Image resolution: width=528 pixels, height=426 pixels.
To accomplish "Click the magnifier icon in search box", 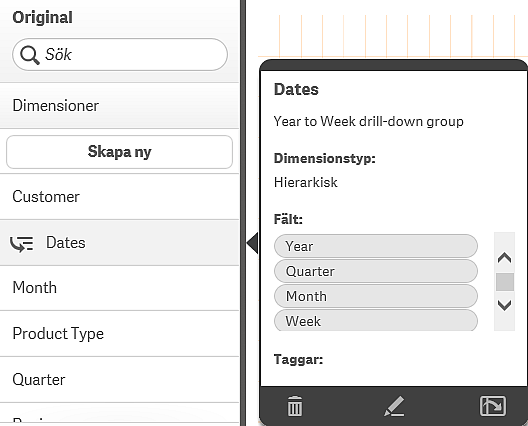I will tap(30, 55).
